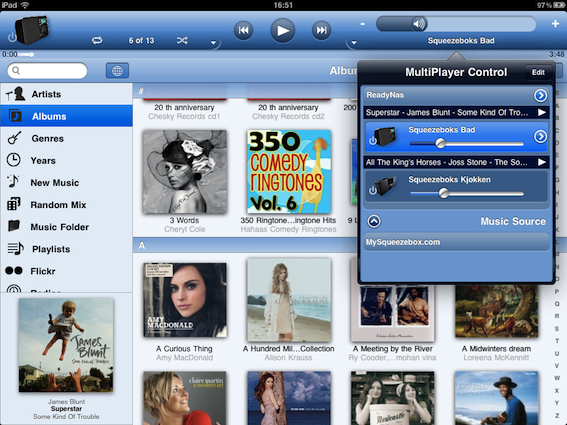Skip to previous track
Image resolution: width=567 pixels, height=425 pixels.
click(x=243, y=30)
